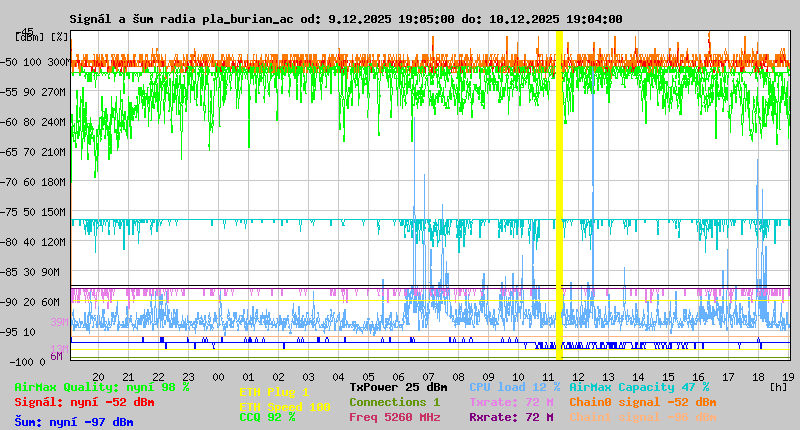Click the red 'Signál: nyní -52 dBm' legend
This screenshot has width=800, height=430.
click(84, 402)
